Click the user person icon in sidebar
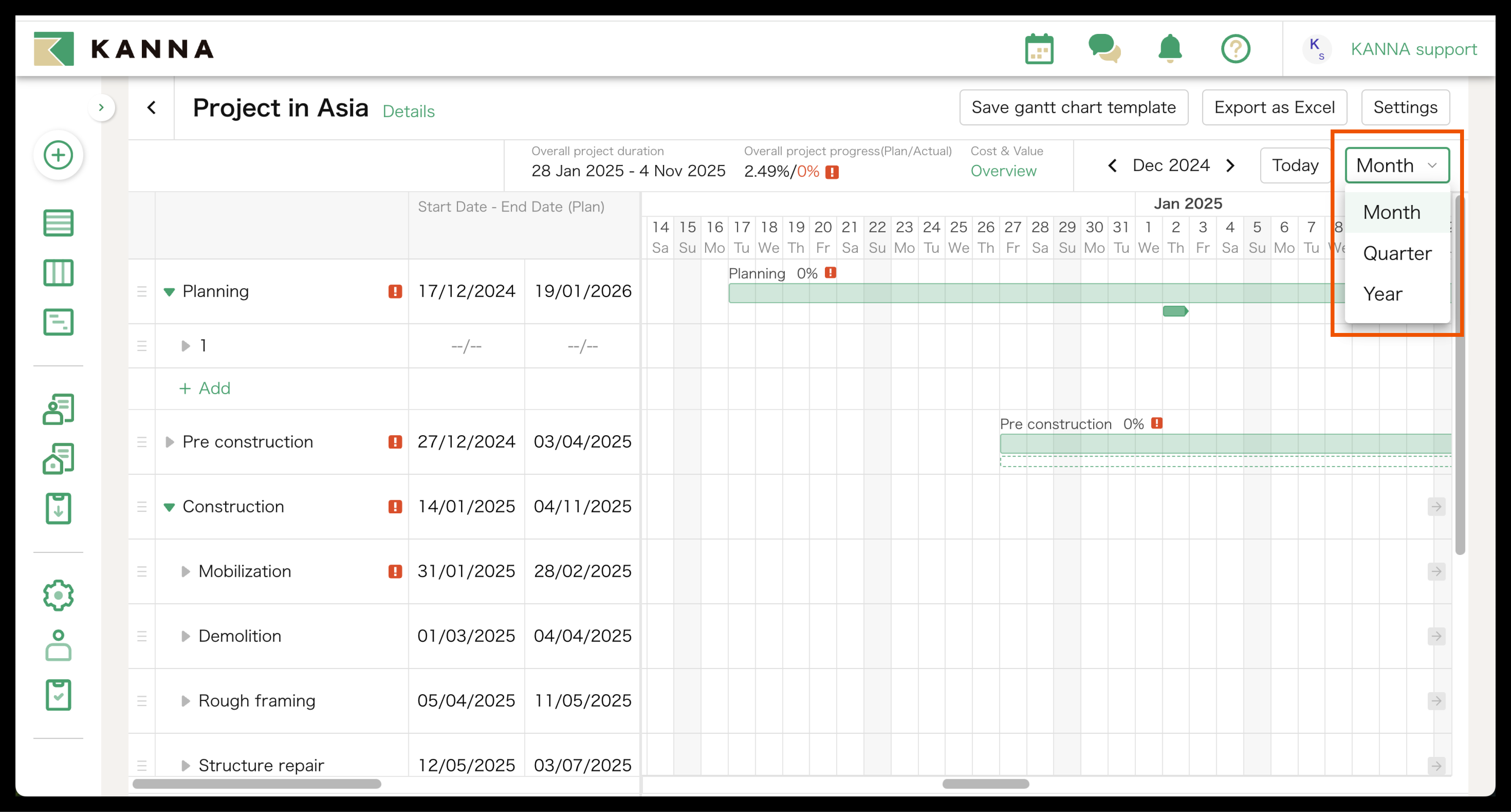1511x812 pixels. coord(58,645)
